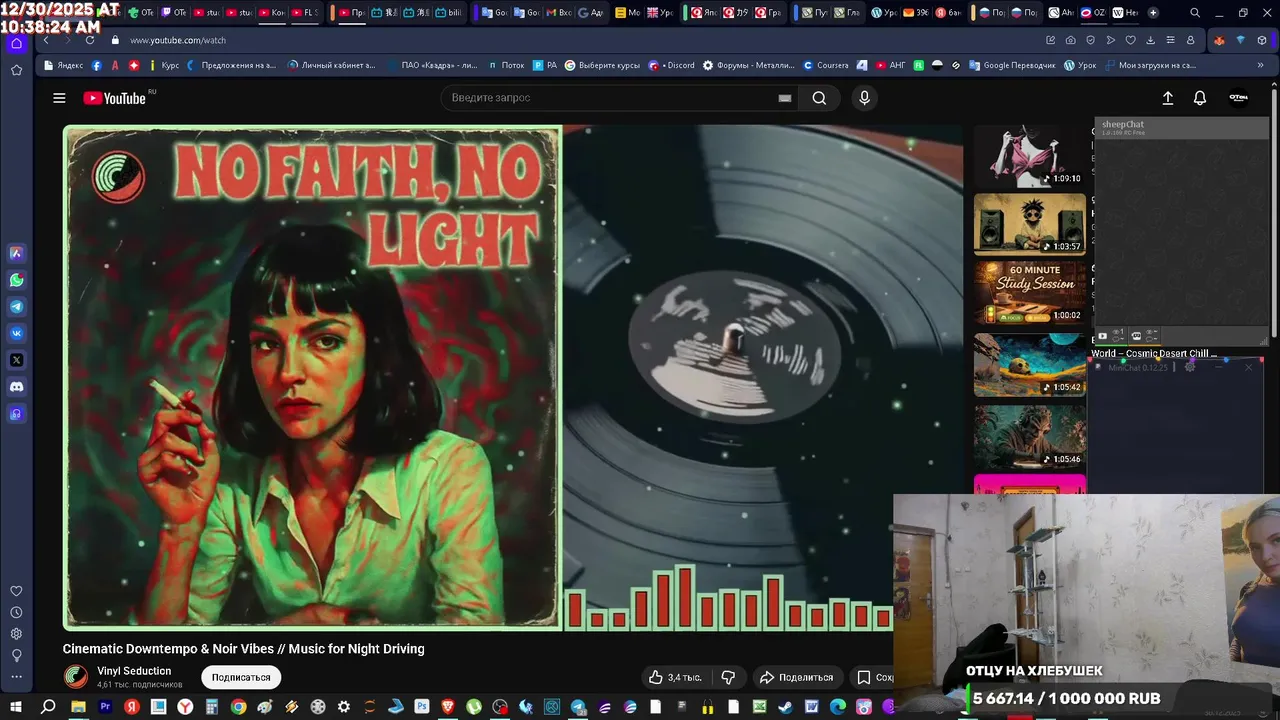1280x720 pixels.
Task: Open YouTube notifications bell
Action: pos(1200,98)
